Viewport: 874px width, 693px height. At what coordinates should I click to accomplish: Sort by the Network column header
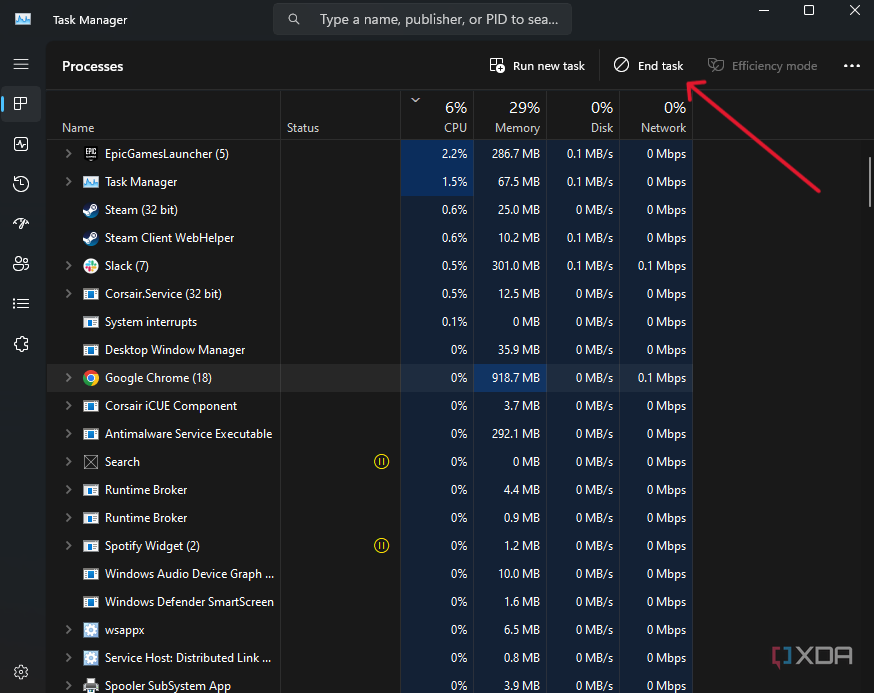(656, 115)
